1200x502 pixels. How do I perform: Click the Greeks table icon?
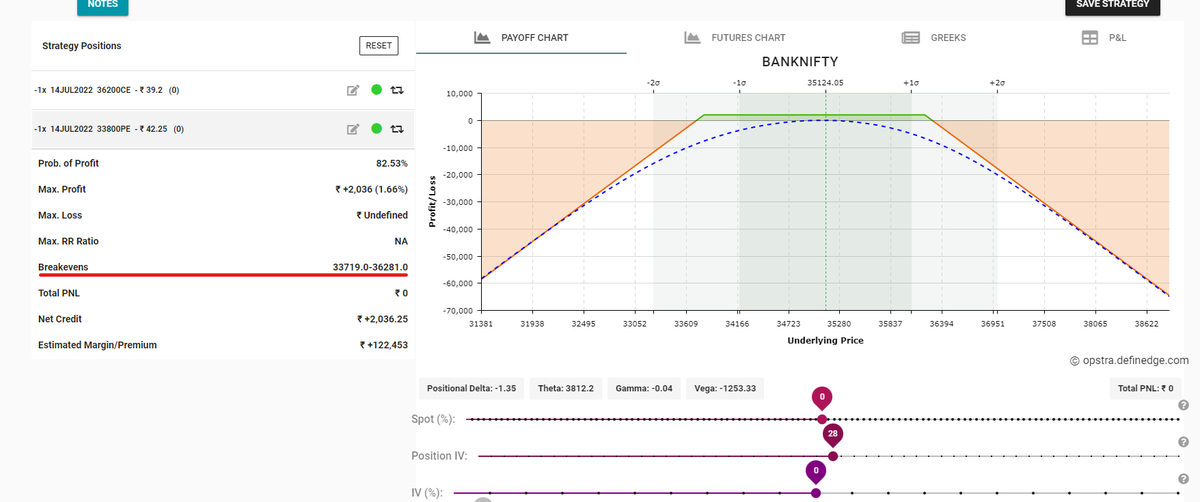910,37
